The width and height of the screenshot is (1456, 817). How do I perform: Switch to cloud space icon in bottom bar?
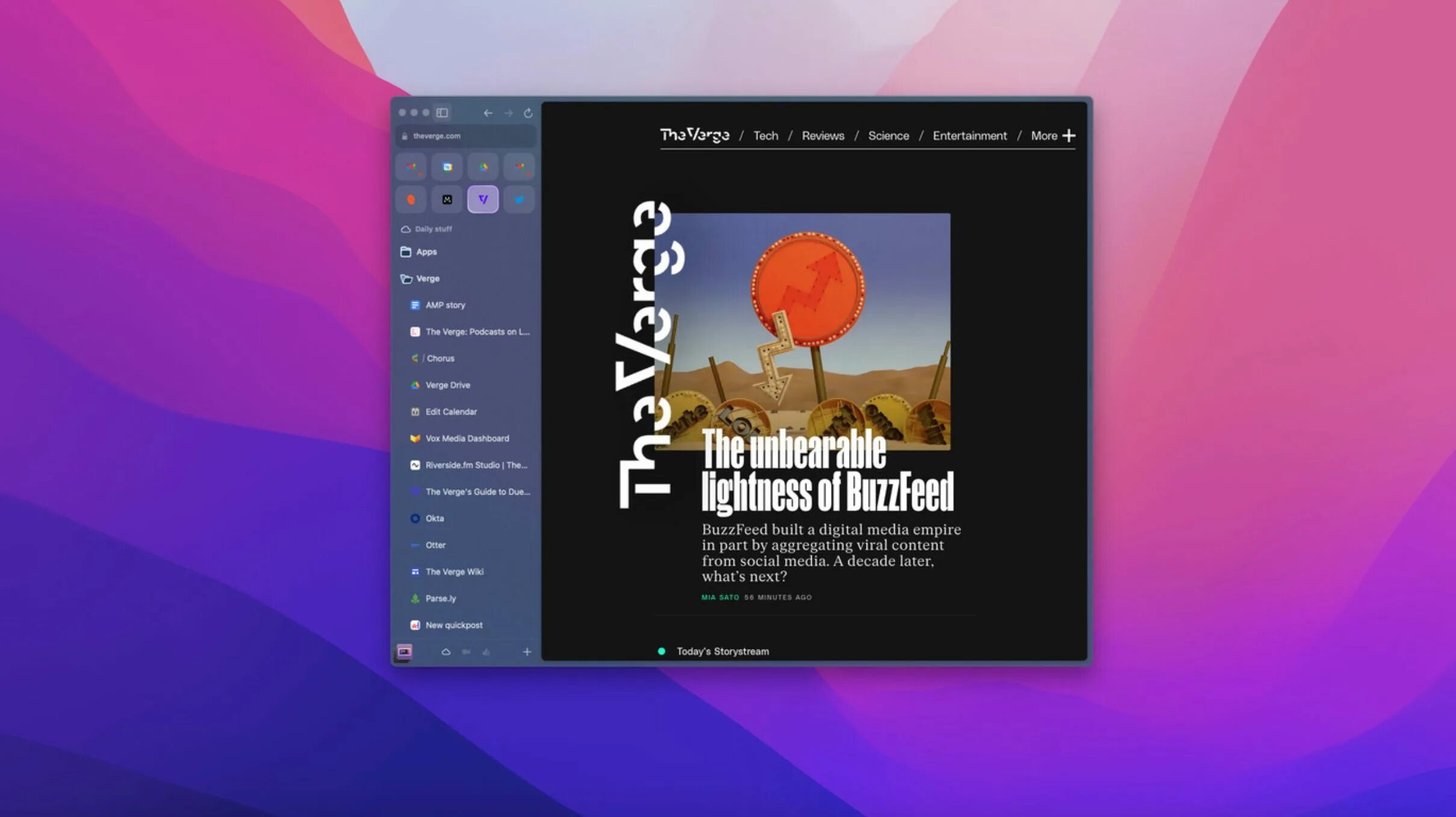(x=446, y=652)
